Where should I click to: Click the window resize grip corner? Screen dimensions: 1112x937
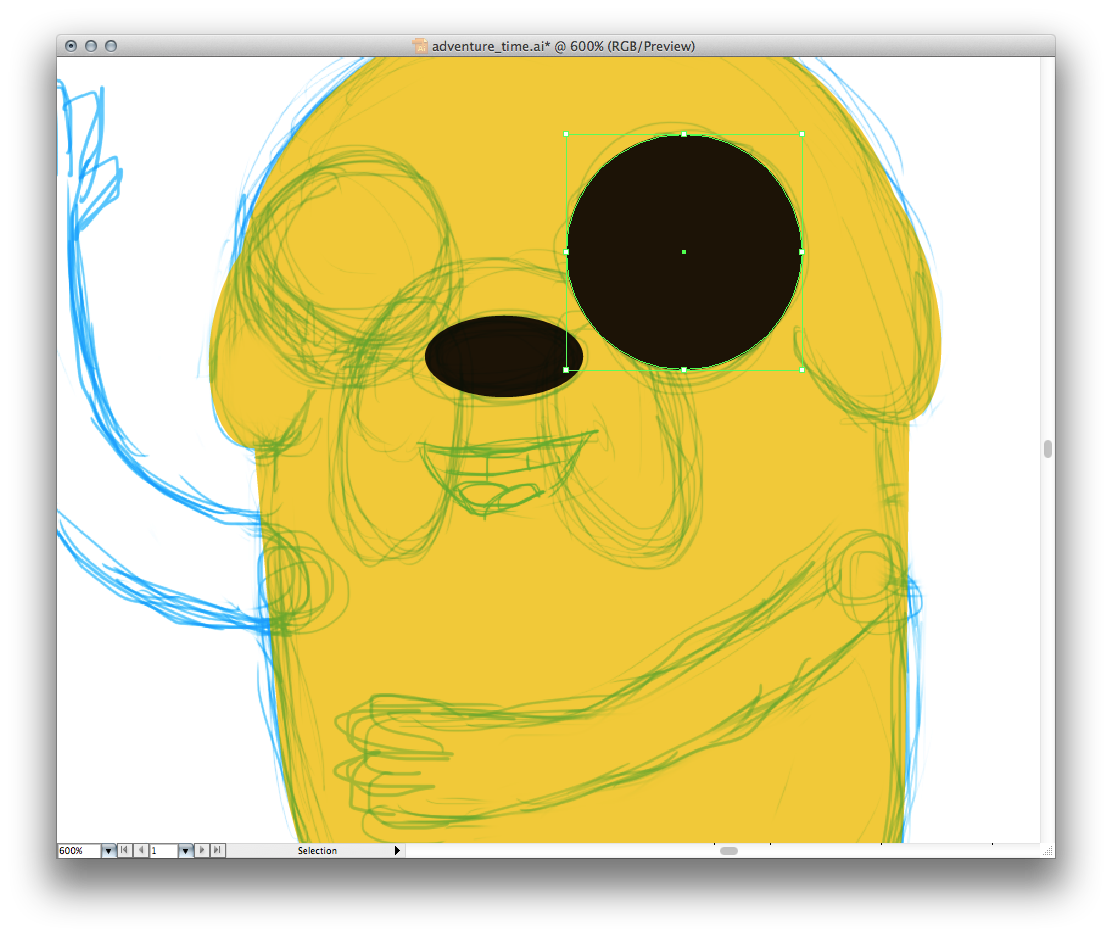coord(1047,851)
